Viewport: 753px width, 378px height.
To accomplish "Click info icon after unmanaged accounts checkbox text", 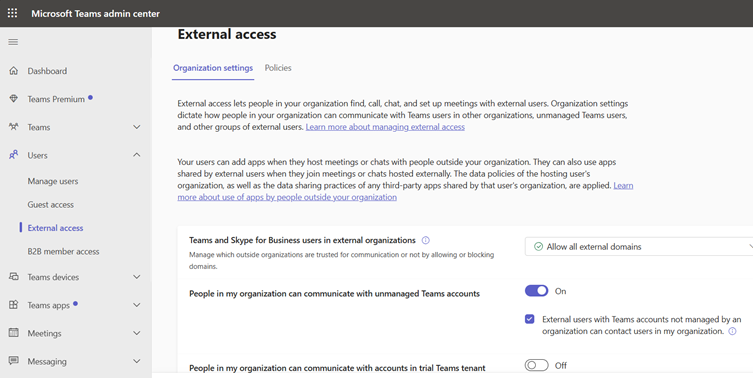I will click(x=732, y=331).
